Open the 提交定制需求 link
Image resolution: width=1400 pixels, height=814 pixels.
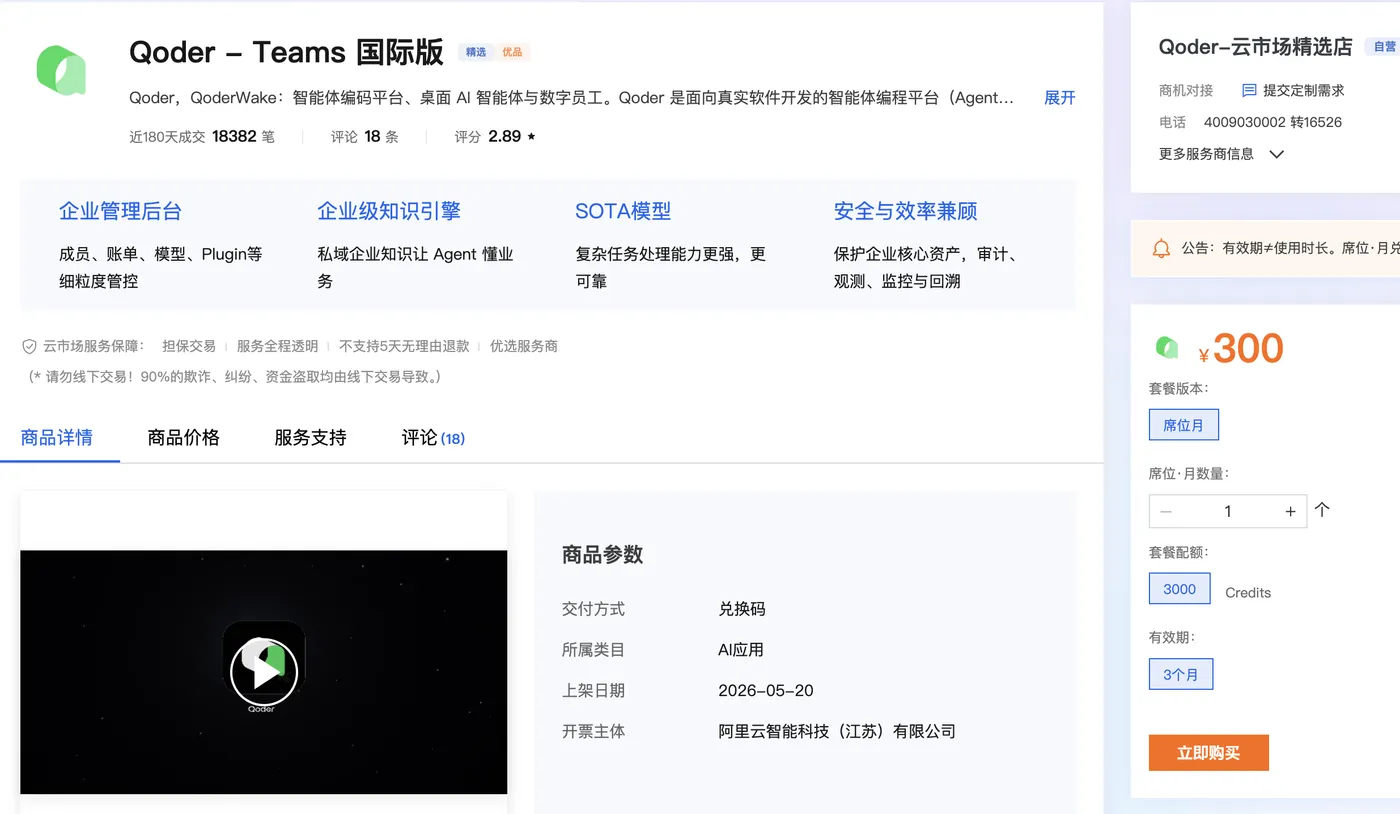click(1304, 90)
